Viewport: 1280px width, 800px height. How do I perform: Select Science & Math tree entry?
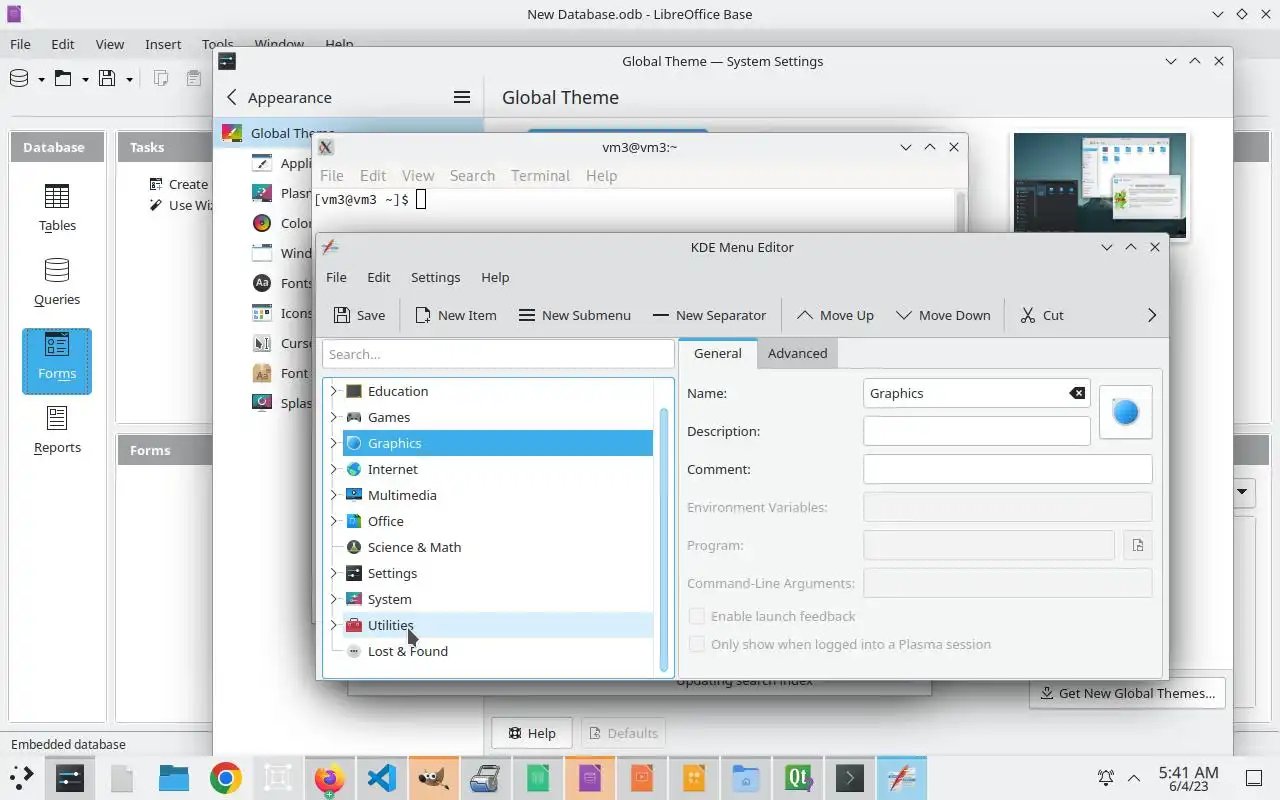tap(498, 547)
